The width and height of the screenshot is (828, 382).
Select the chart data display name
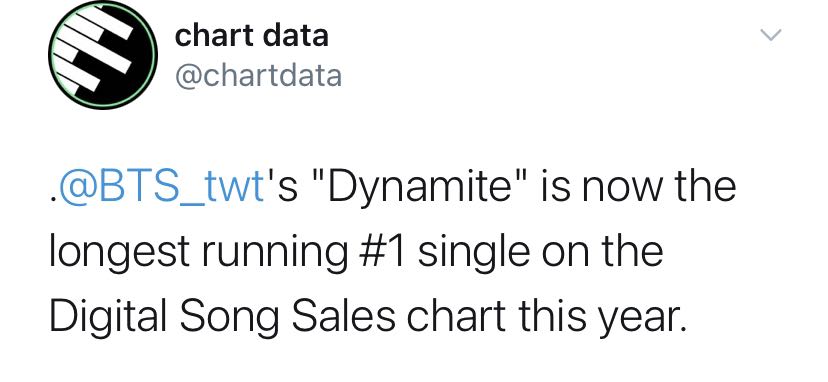(x=251, y=36)
